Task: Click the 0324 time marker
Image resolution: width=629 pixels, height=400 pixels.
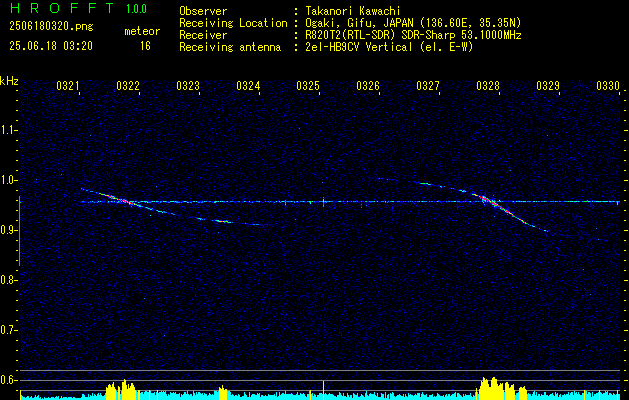Action: [248, 86]
